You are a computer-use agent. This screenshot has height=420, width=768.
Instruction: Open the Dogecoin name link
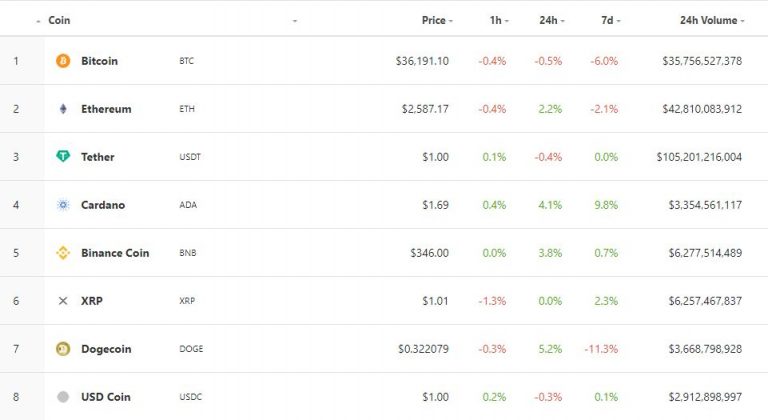[106, 349]
